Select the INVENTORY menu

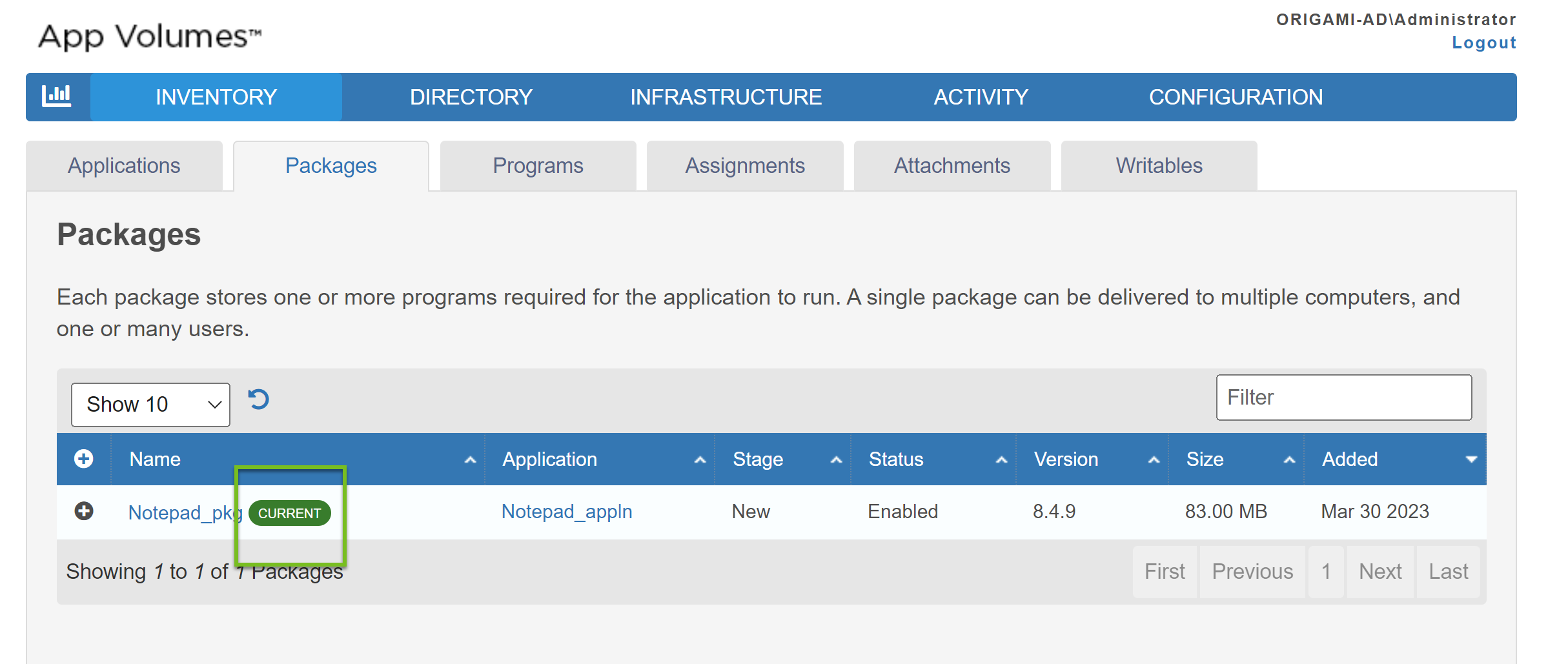216,97
